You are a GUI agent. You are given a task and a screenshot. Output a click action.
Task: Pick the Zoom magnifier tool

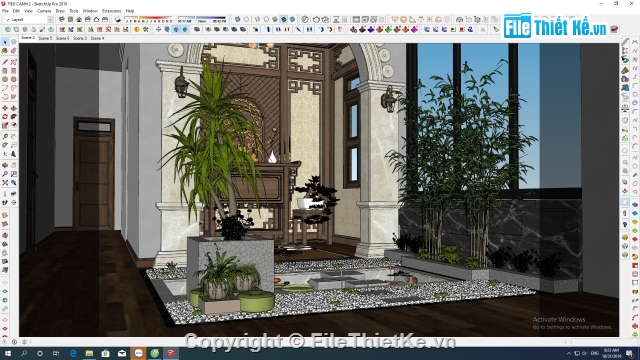[x=5, y=174]
